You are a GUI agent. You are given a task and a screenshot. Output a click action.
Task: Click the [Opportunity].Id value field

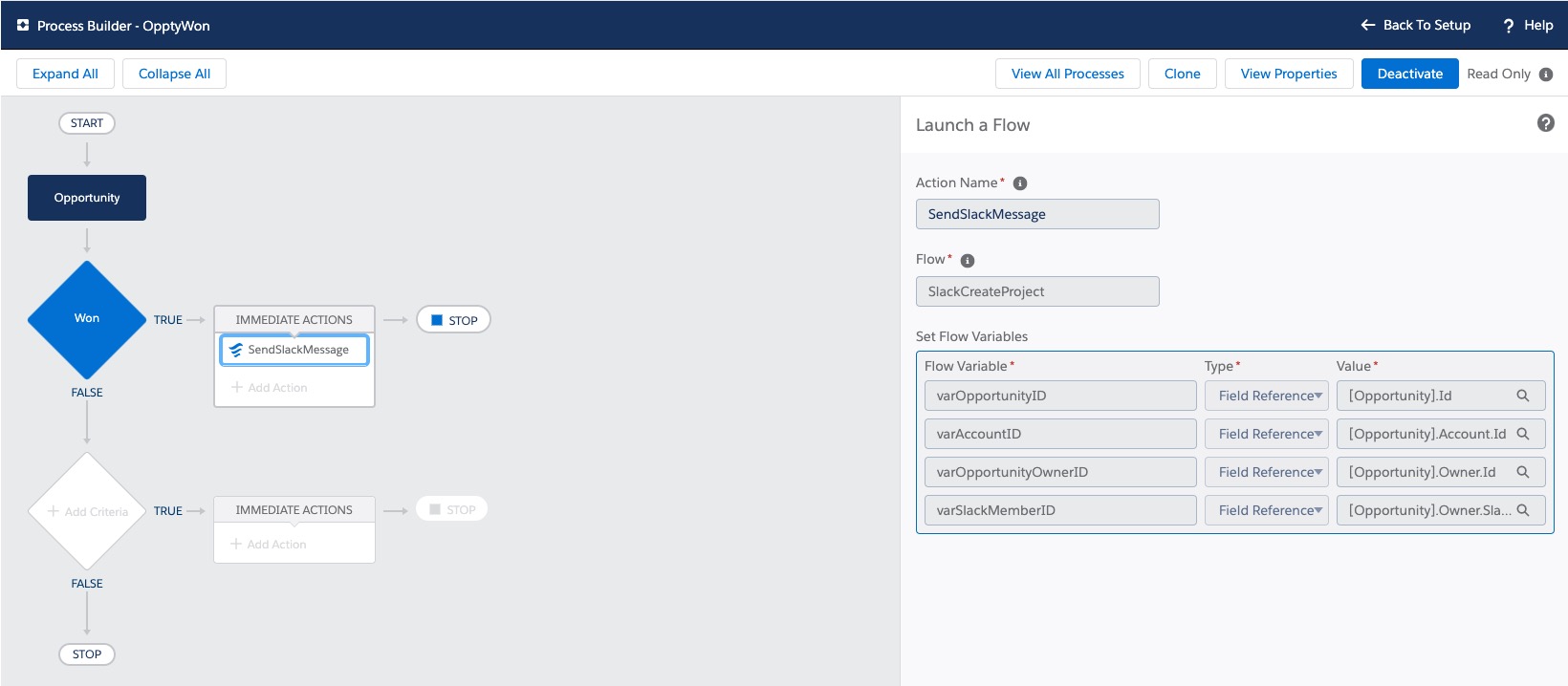pyautogui.click(x=1441, y=396)
